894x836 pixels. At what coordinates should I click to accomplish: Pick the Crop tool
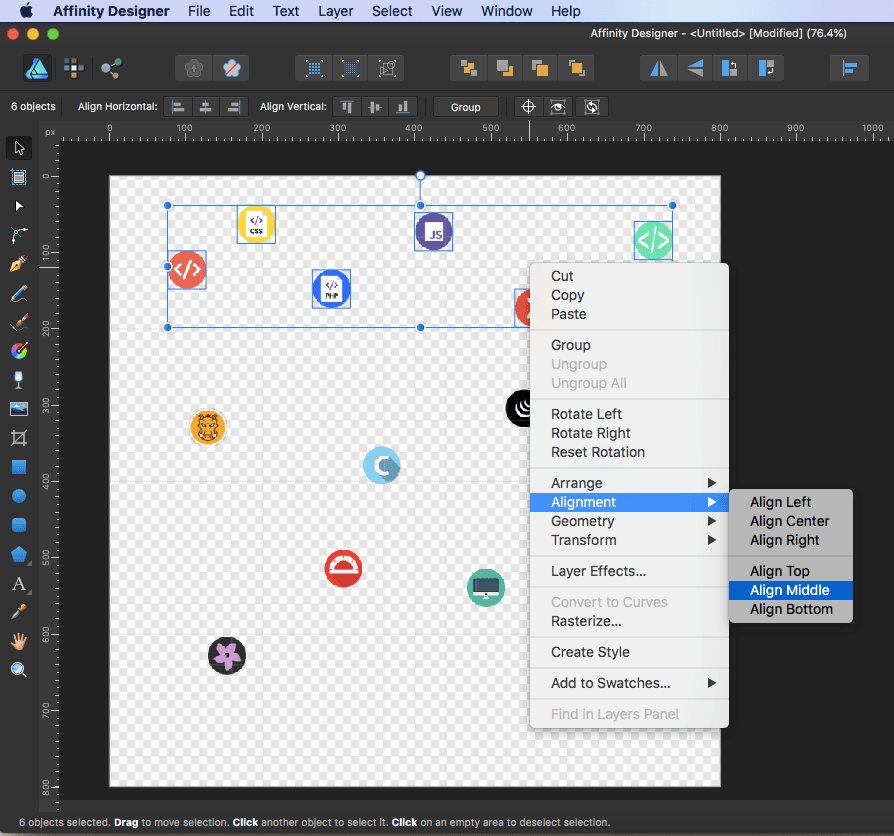(18, 438)
